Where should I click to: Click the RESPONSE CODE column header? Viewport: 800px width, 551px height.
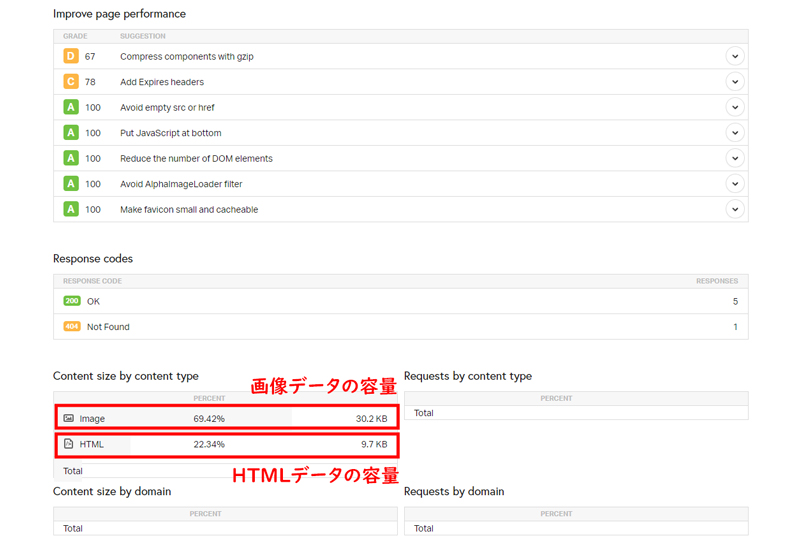click(92, 281)
